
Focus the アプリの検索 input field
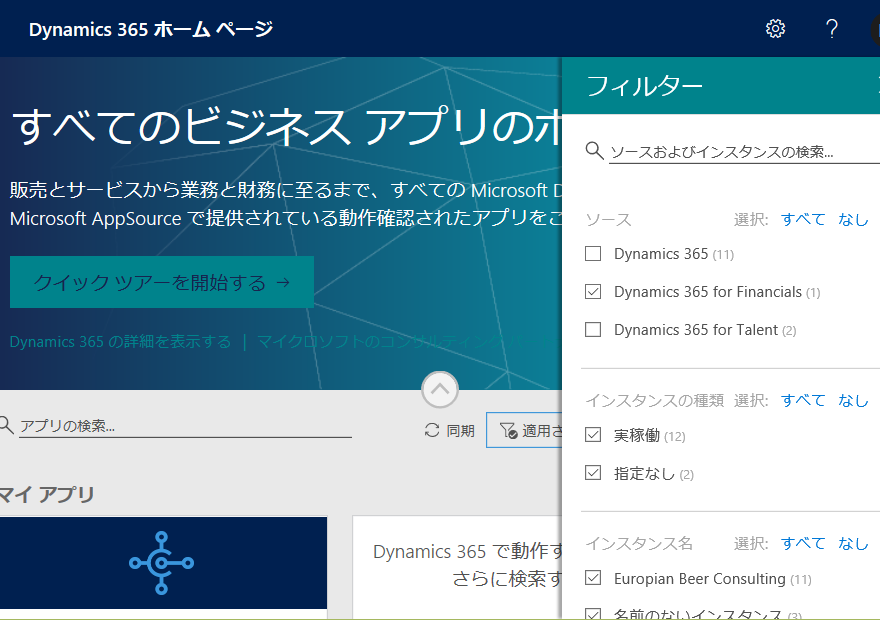185,426
